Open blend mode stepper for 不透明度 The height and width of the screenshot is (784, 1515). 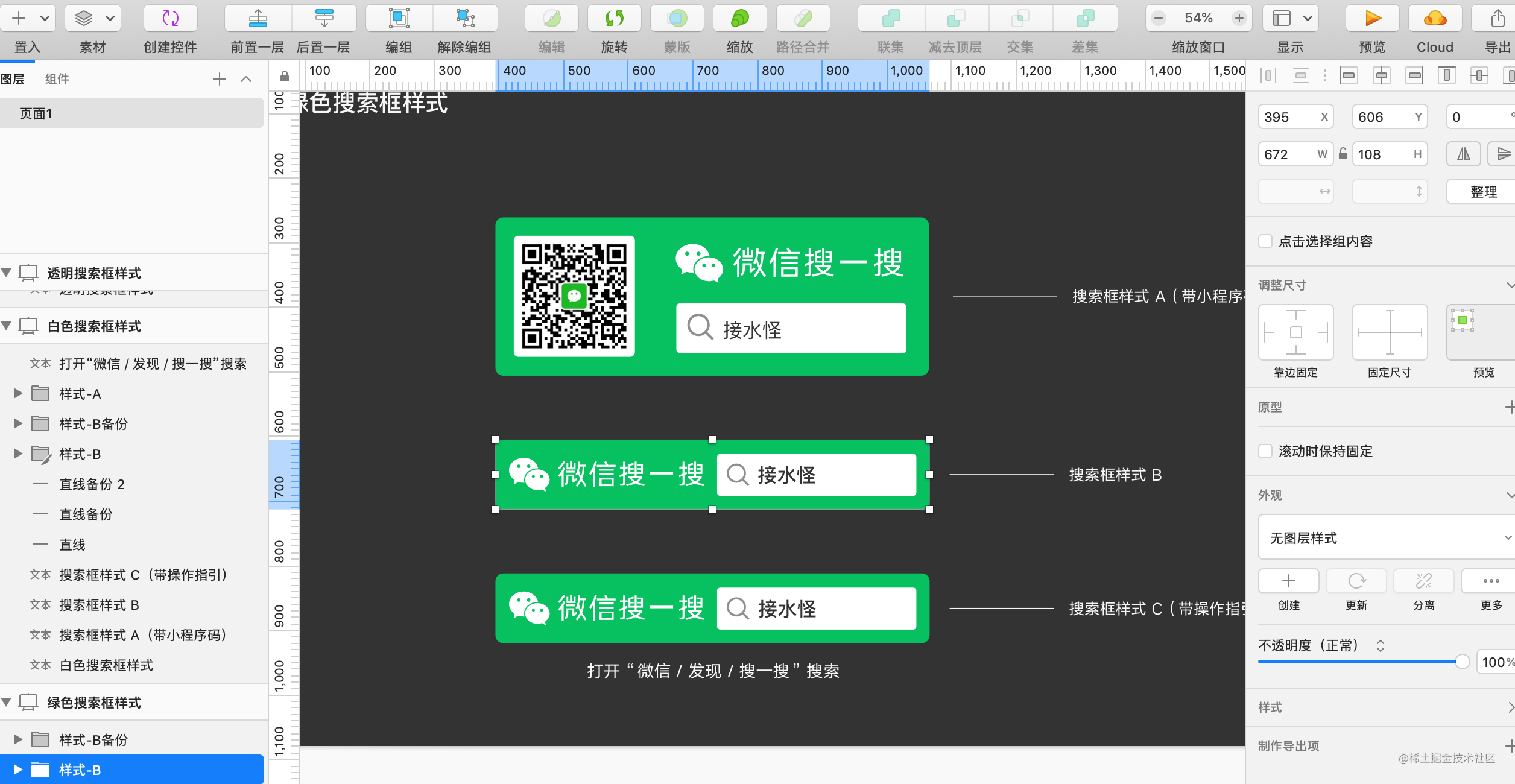[x=1380, y=646]
